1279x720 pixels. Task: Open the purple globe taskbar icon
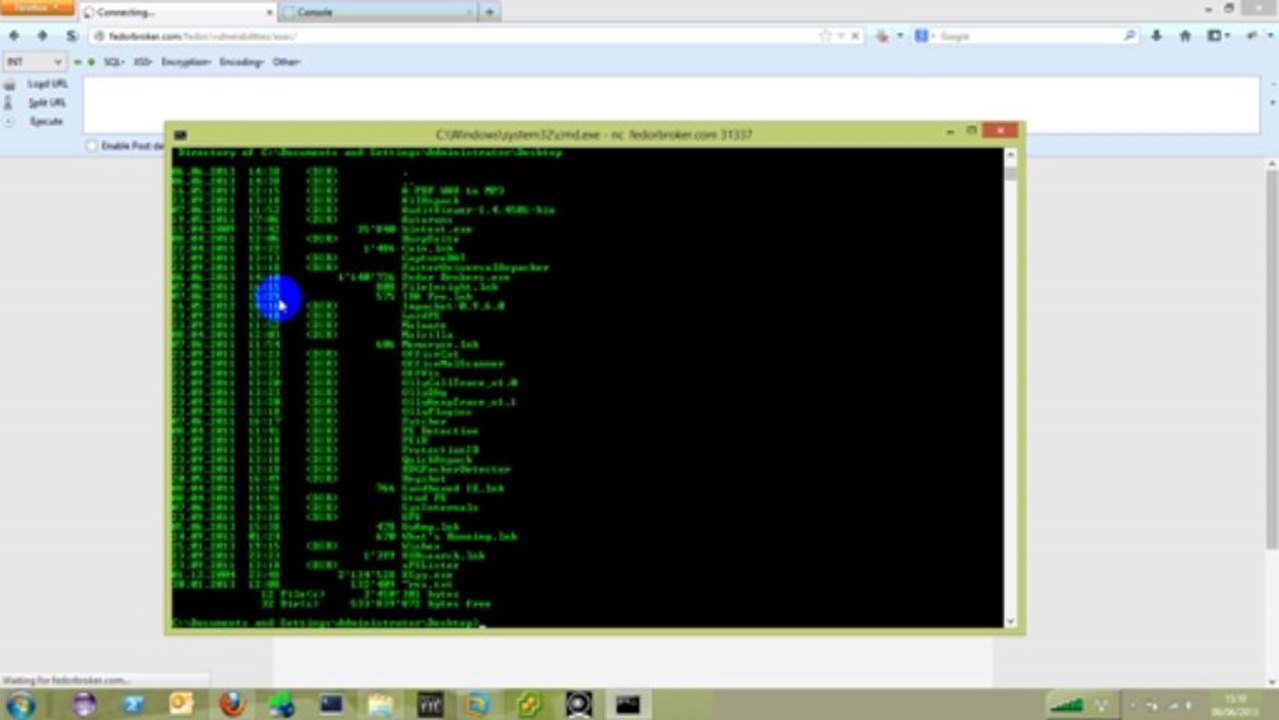pyautogui.click(x=85, y=704)
